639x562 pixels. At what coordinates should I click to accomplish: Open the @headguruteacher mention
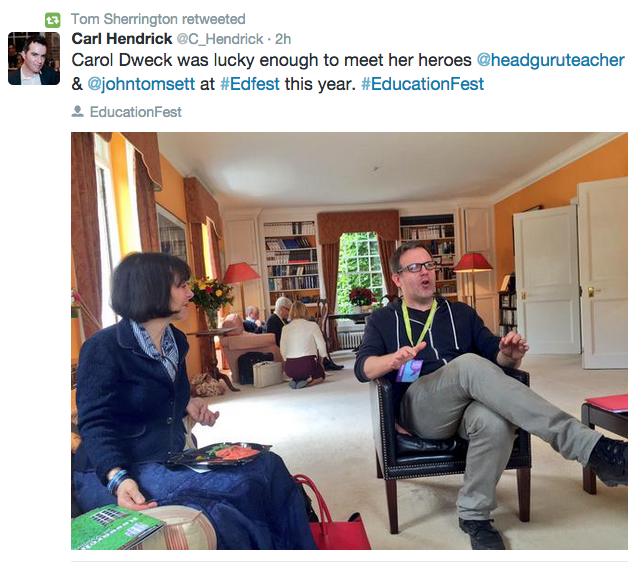(x=551, y=60)
